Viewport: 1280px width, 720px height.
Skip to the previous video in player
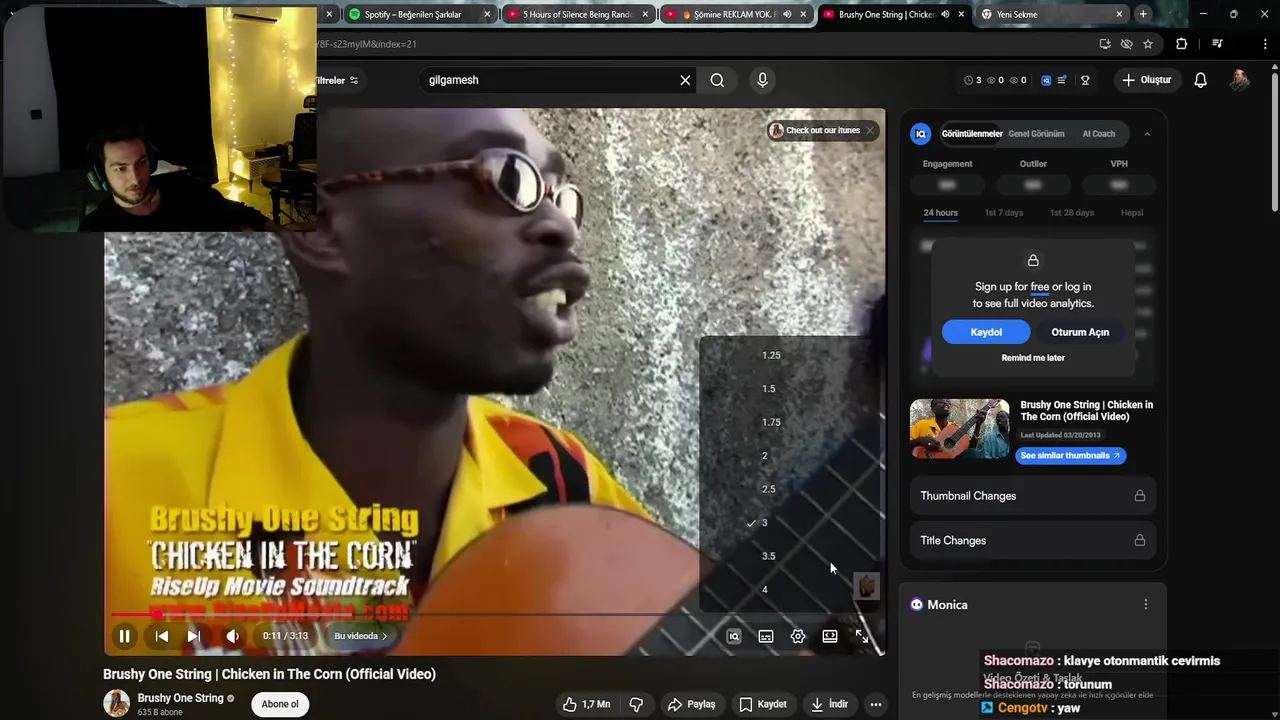pyautogui.click(x=162, y=636)
